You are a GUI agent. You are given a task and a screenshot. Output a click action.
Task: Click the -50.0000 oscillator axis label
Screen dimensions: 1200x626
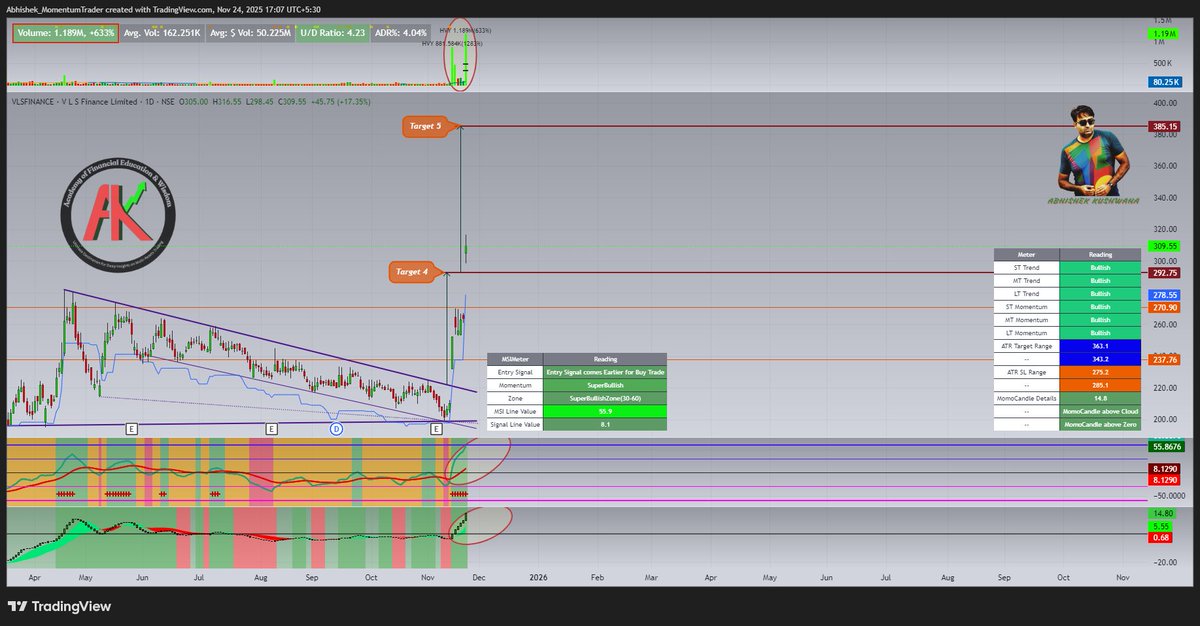(1170, 495)
